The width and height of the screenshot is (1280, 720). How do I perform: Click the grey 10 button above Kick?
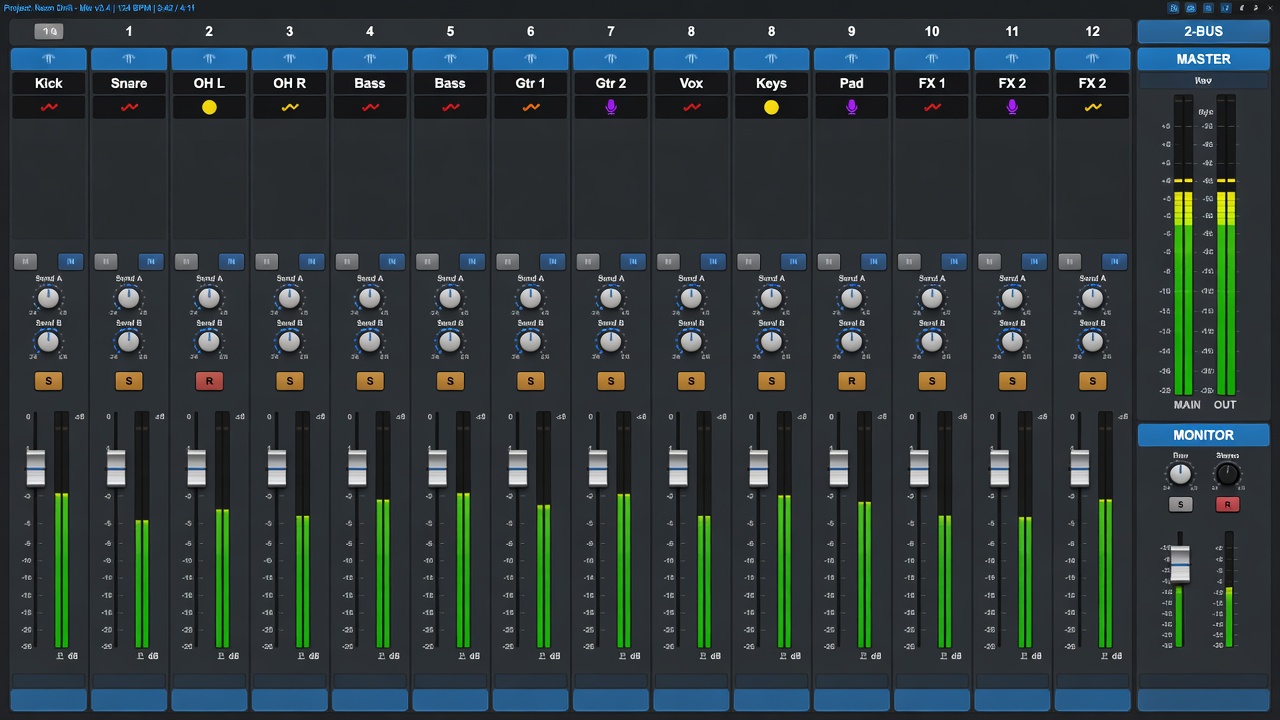(x=48, y=32)
